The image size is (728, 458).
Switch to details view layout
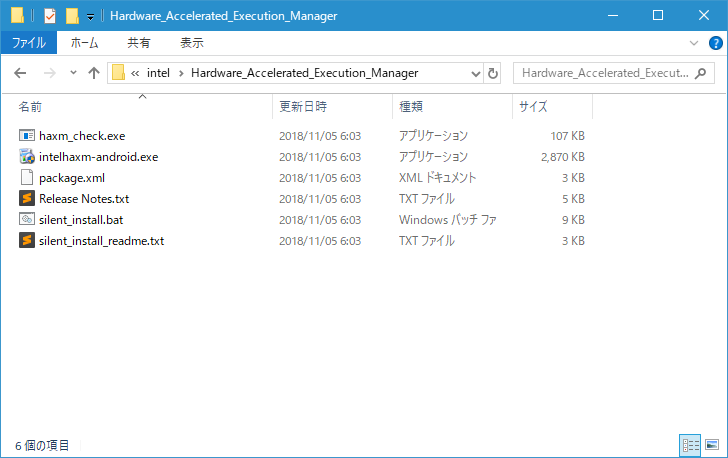pyautogui.click(x=690, y=445)
